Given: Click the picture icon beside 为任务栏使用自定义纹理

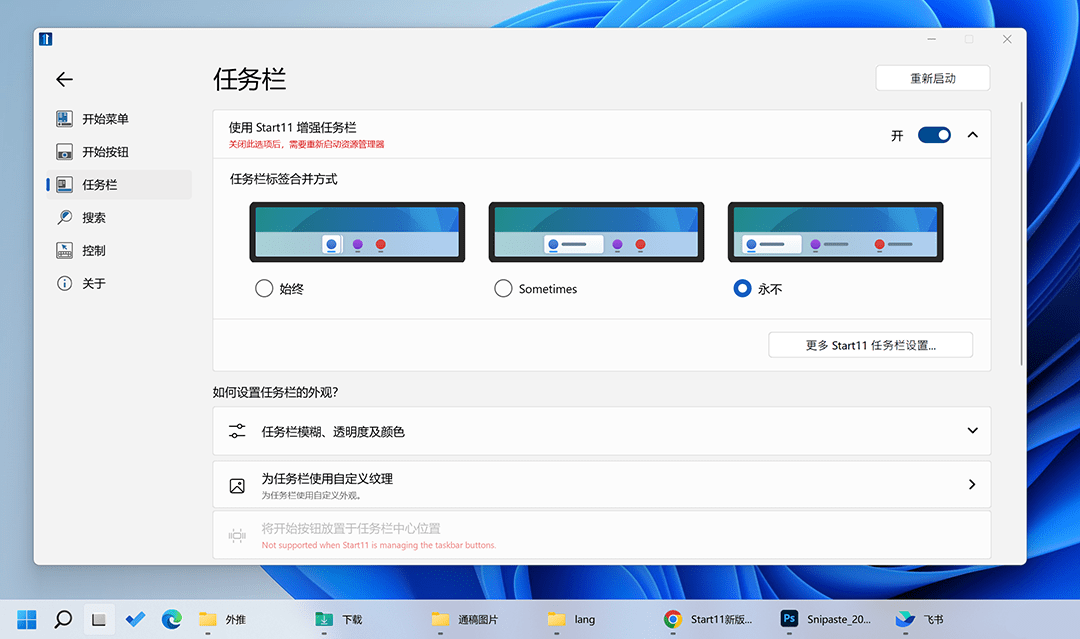Looking at the screenshot, I should 237,485.
